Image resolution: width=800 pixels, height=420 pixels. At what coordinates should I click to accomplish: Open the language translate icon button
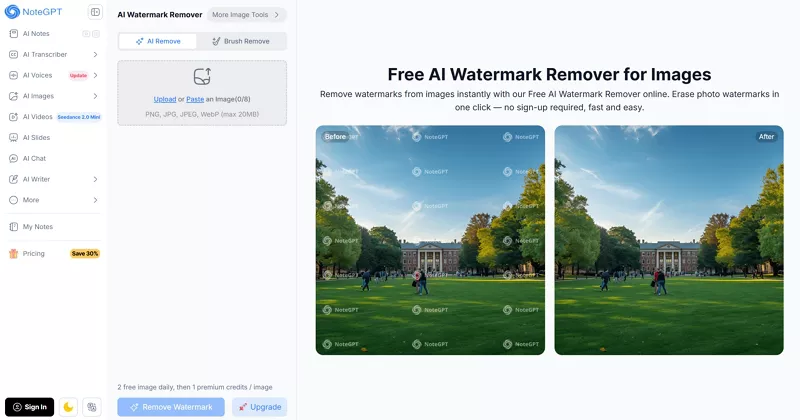point(92,407)
